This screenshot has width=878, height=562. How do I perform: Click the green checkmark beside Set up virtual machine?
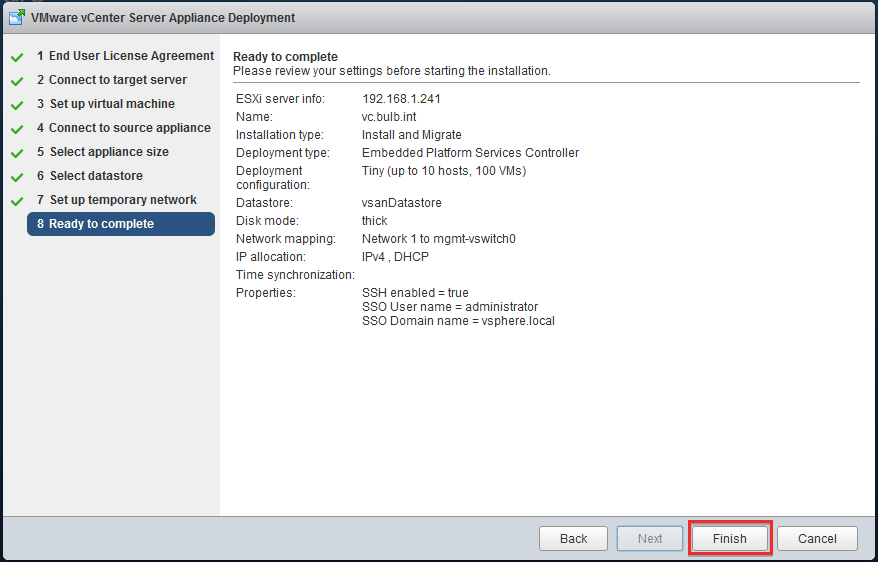coord(17,105)
